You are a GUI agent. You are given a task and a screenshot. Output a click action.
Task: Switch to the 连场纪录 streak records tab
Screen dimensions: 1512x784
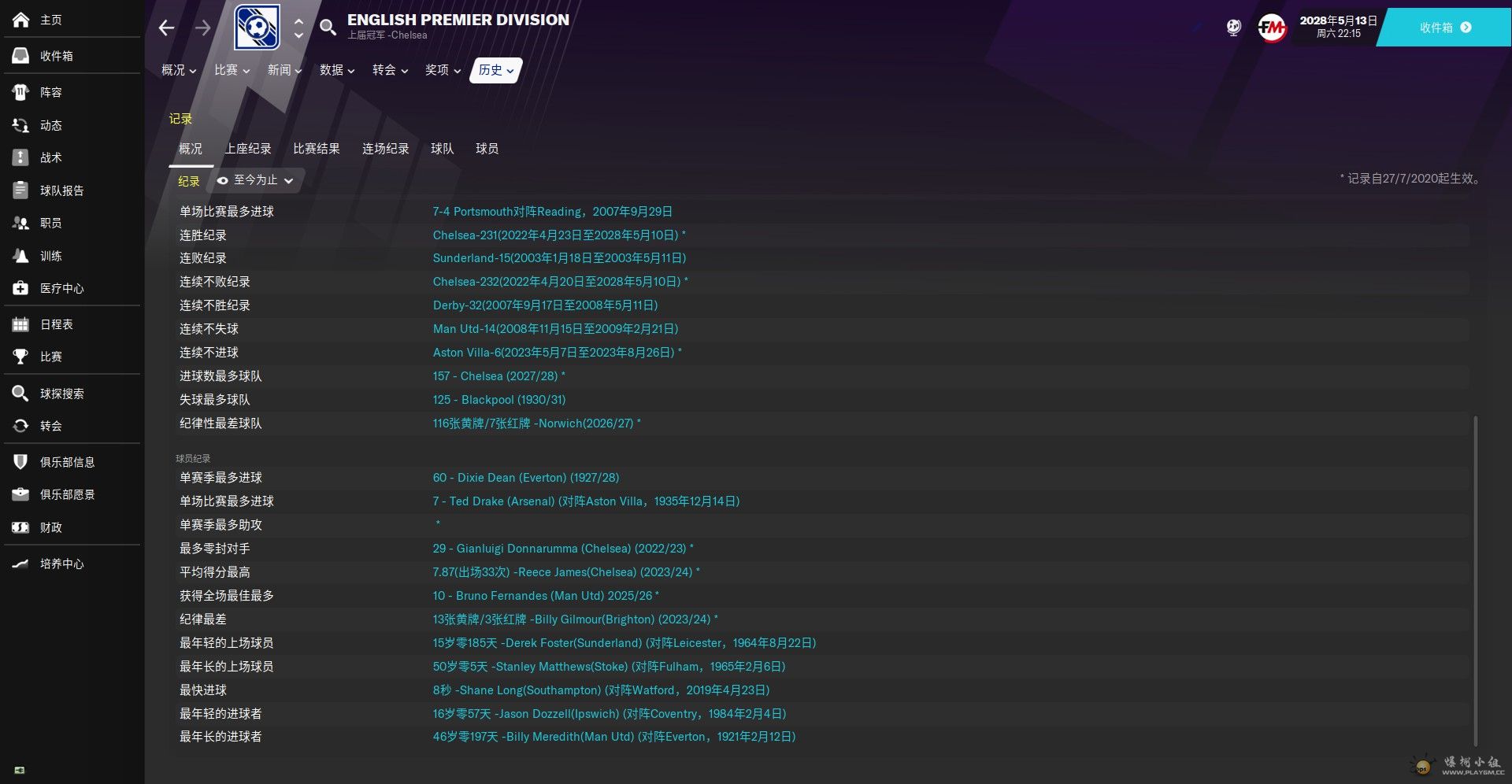pos(385,149)
